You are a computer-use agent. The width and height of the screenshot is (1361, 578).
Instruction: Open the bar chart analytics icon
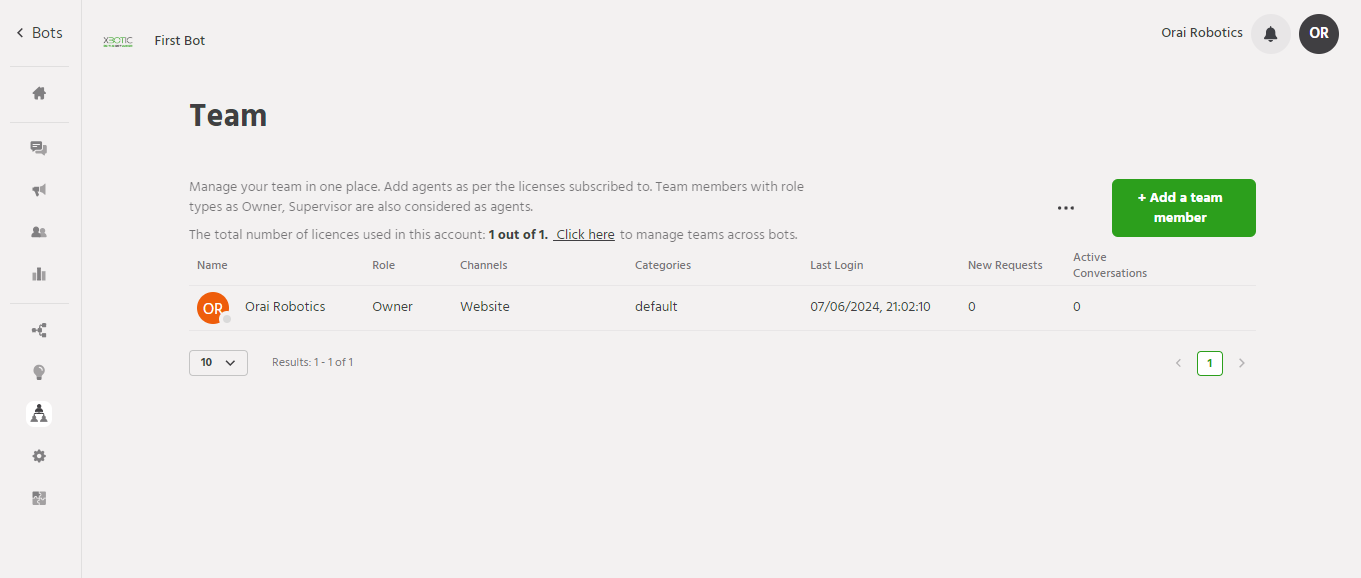coord(39,274)
